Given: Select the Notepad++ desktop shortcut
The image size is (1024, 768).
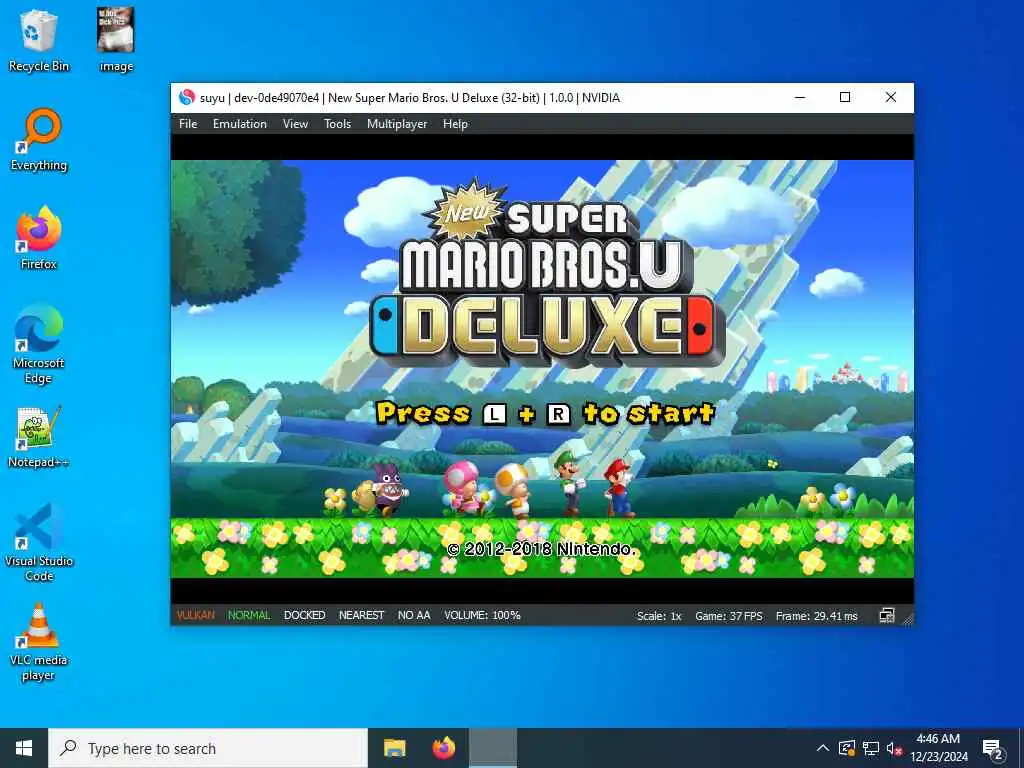Looking at the screenshot, I should 39,437.
